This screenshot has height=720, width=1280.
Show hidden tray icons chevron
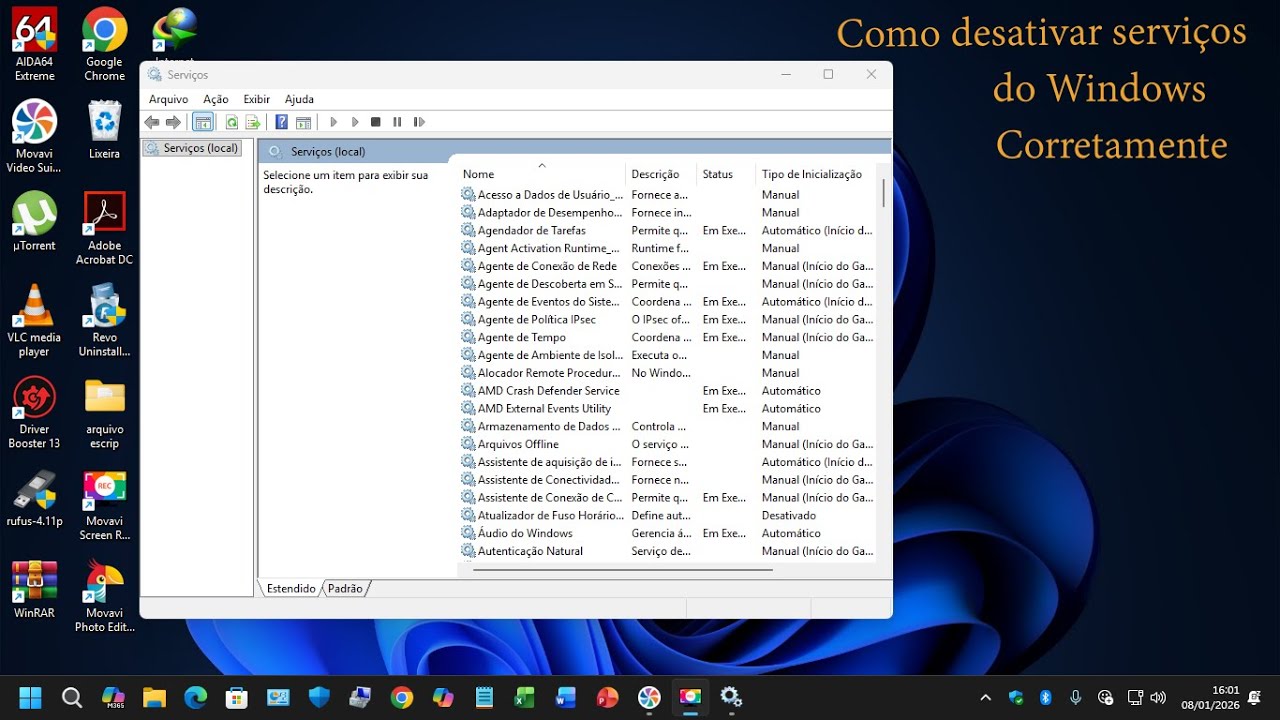tap(985, 697)
